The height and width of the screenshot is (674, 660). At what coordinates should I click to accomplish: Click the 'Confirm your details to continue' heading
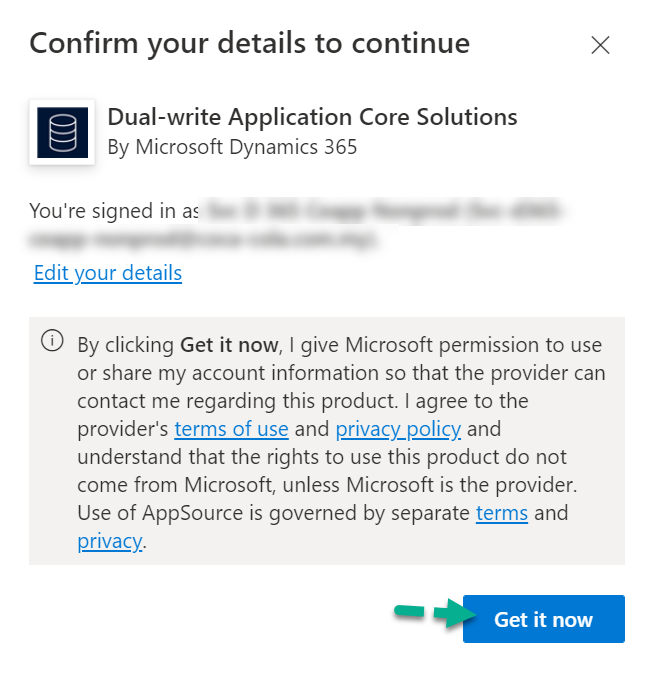tap(249, 44)
